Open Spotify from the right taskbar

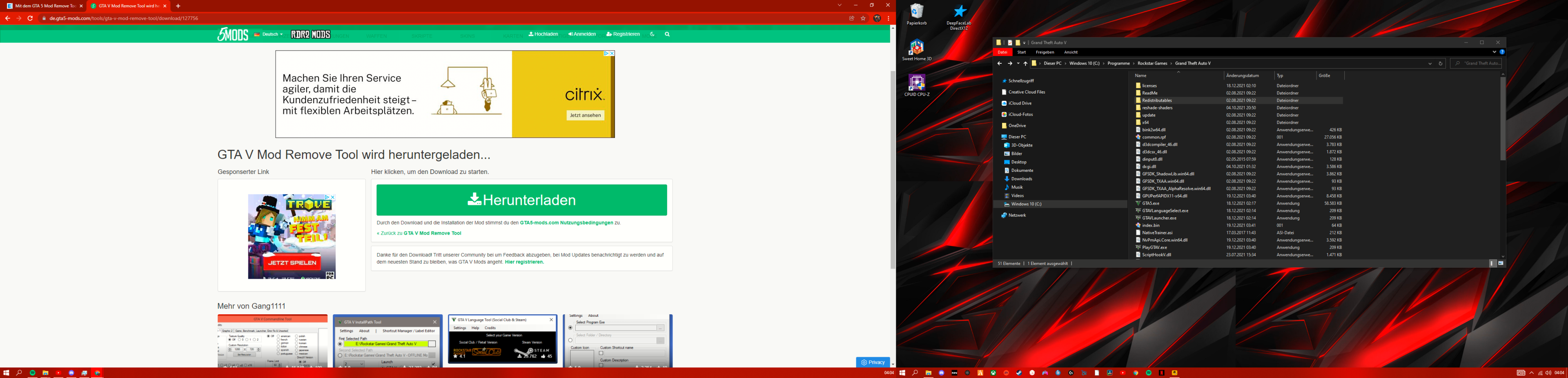1149,373
